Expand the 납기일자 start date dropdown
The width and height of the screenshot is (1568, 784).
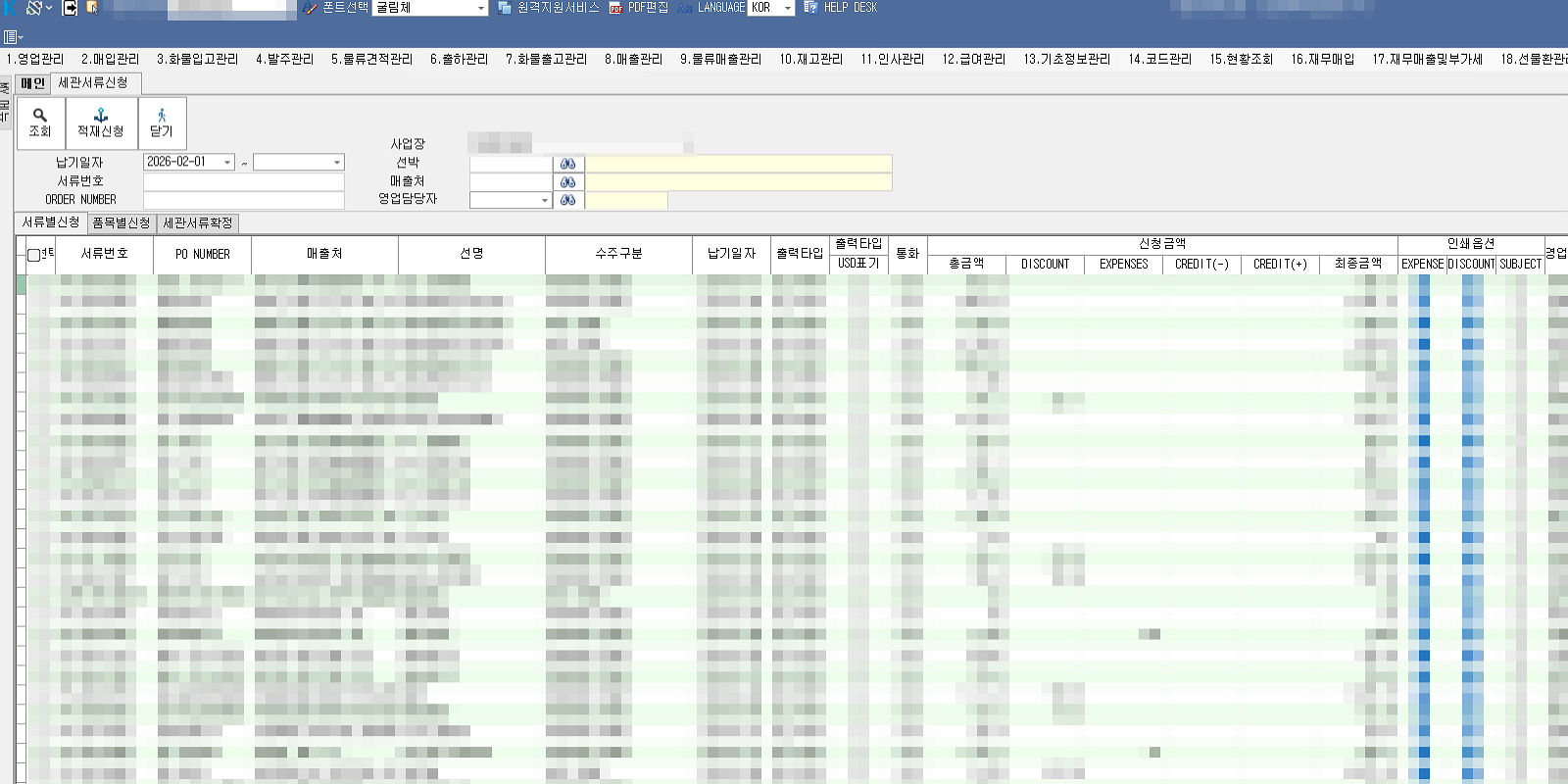227,163
